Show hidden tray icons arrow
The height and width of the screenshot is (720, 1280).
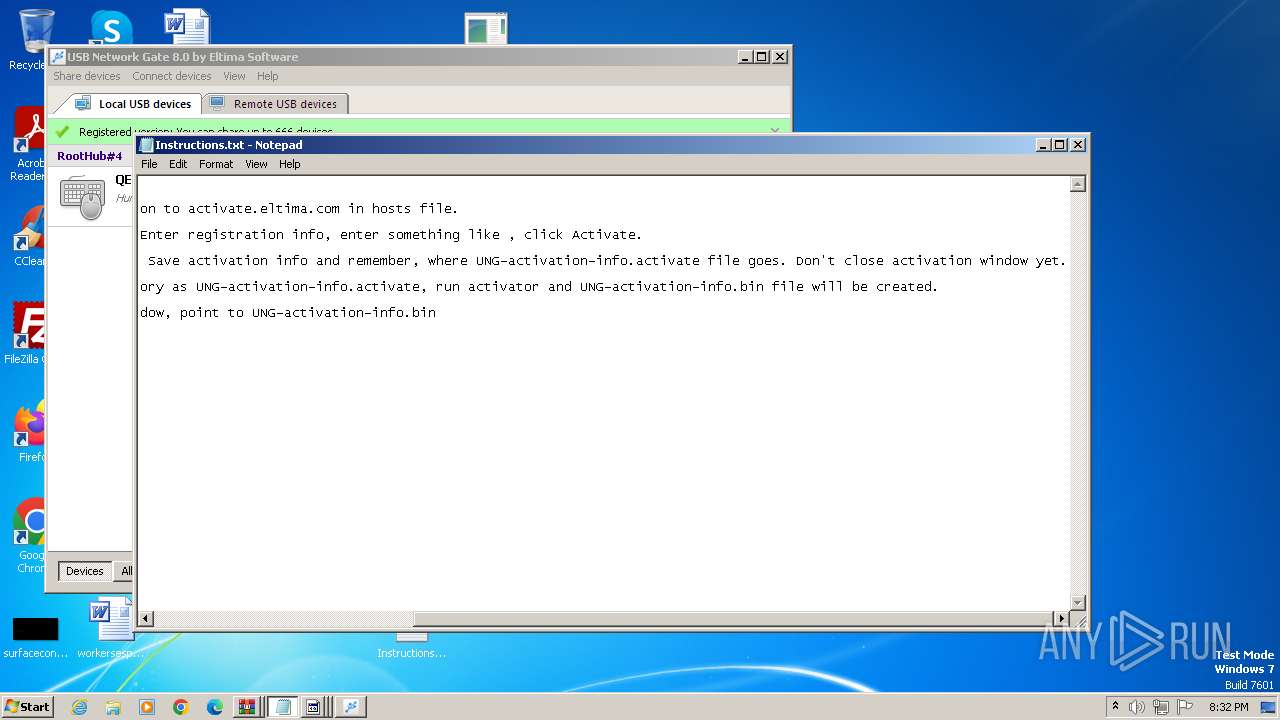tap(1115, 706)
